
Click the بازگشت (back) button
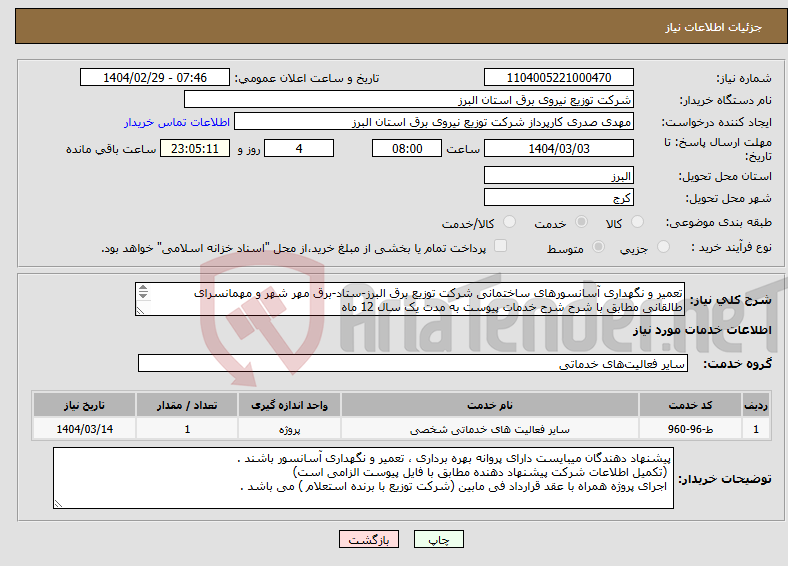tap(369, 539)
